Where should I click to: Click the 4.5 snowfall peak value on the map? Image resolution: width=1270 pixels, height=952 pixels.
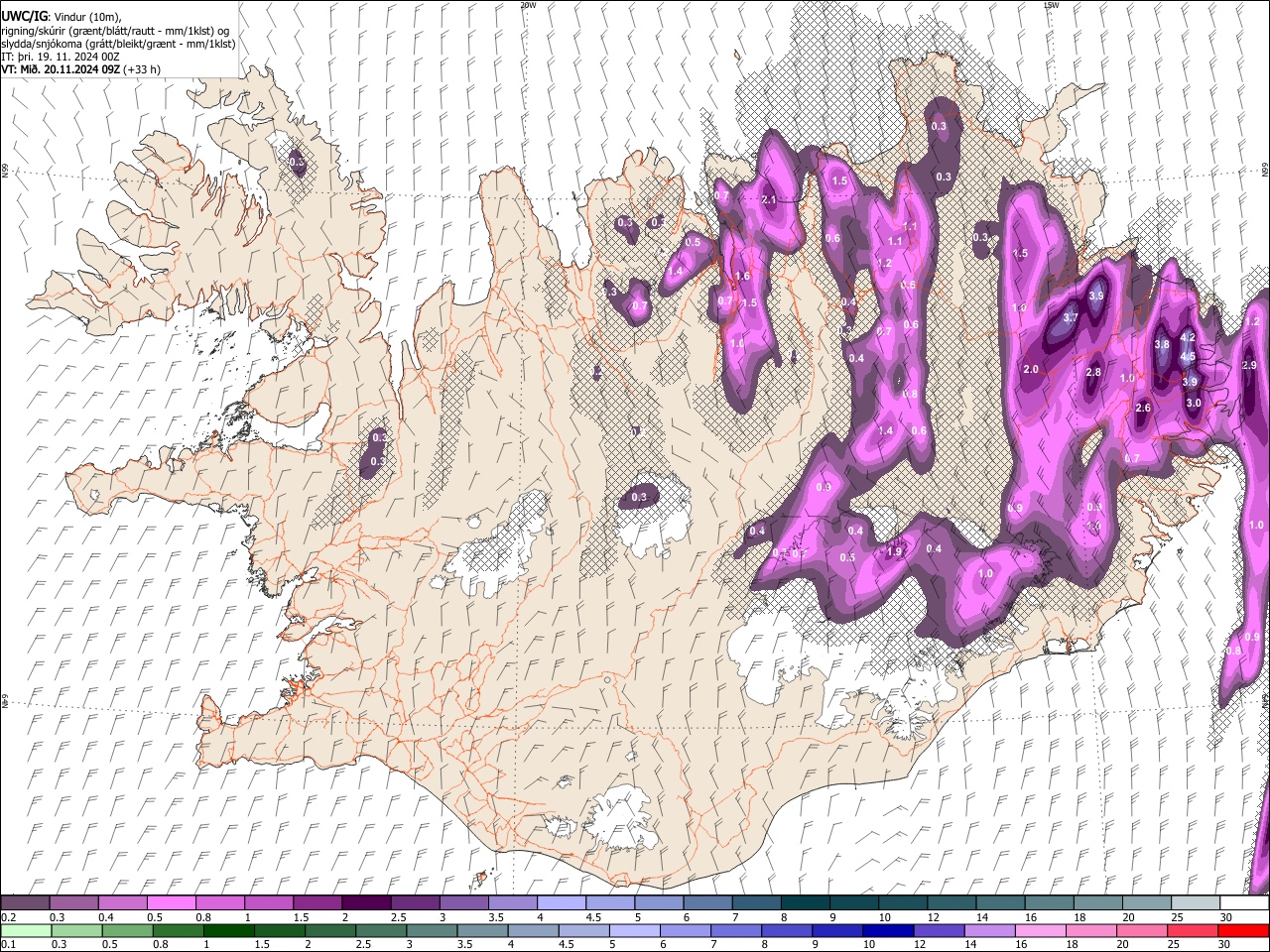coord(1188,357)
